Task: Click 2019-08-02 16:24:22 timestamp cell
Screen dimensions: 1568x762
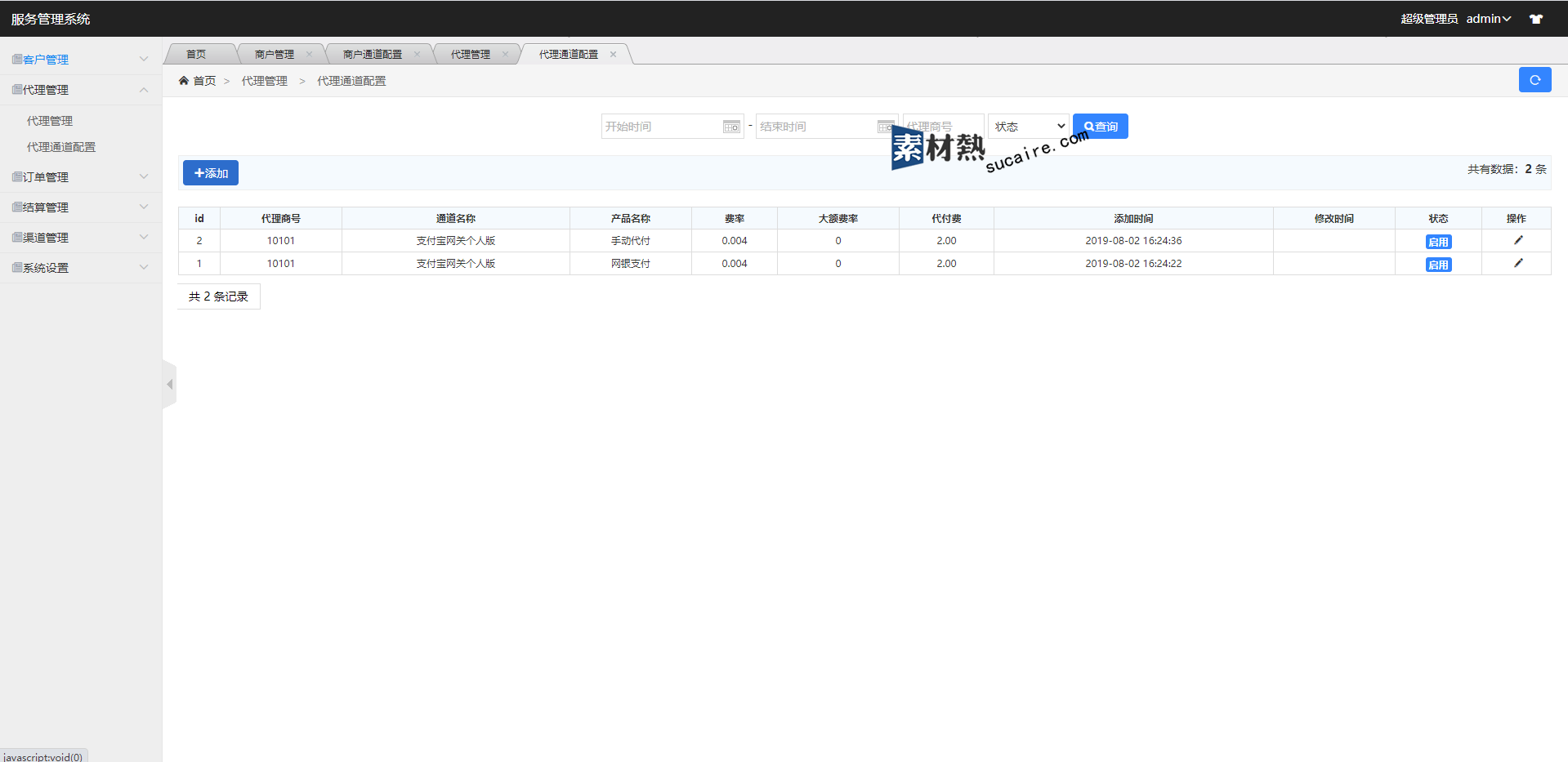Action: tap(1133, 264)
